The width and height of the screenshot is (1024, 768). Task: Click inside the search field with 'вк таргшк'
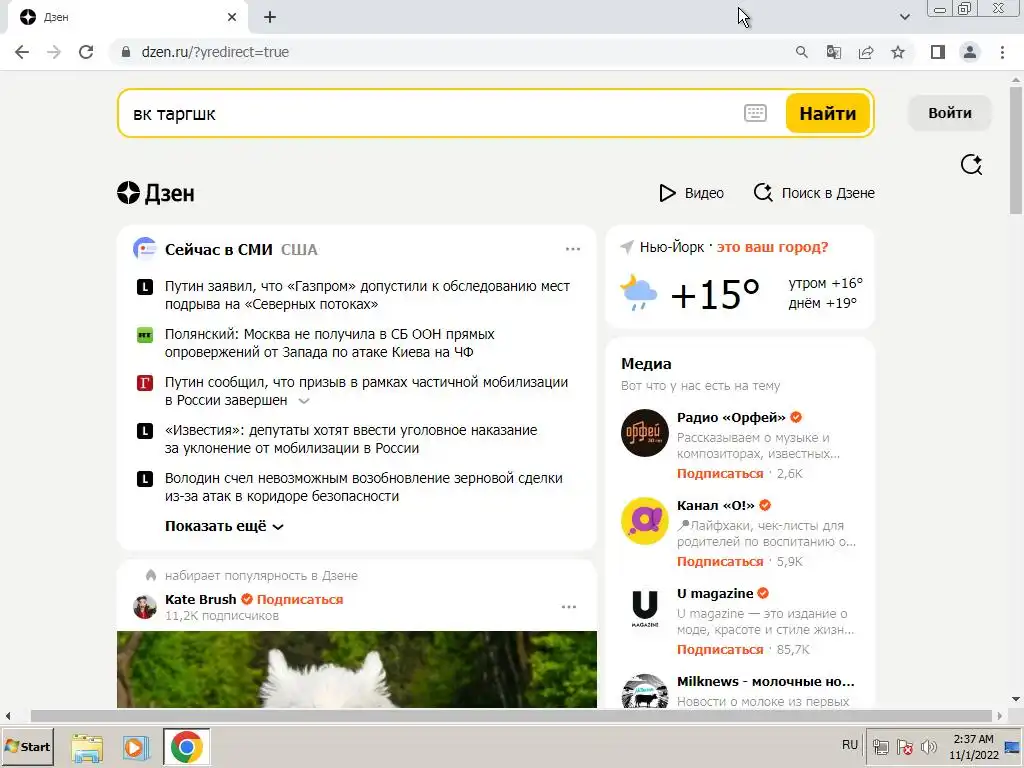(431, 113)
